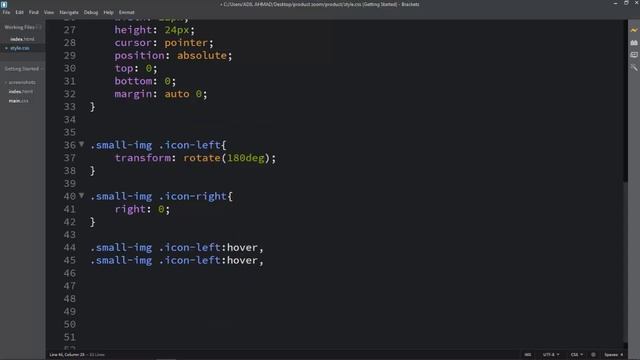Place cursor at end of line 45

click(x=264, y=260)
